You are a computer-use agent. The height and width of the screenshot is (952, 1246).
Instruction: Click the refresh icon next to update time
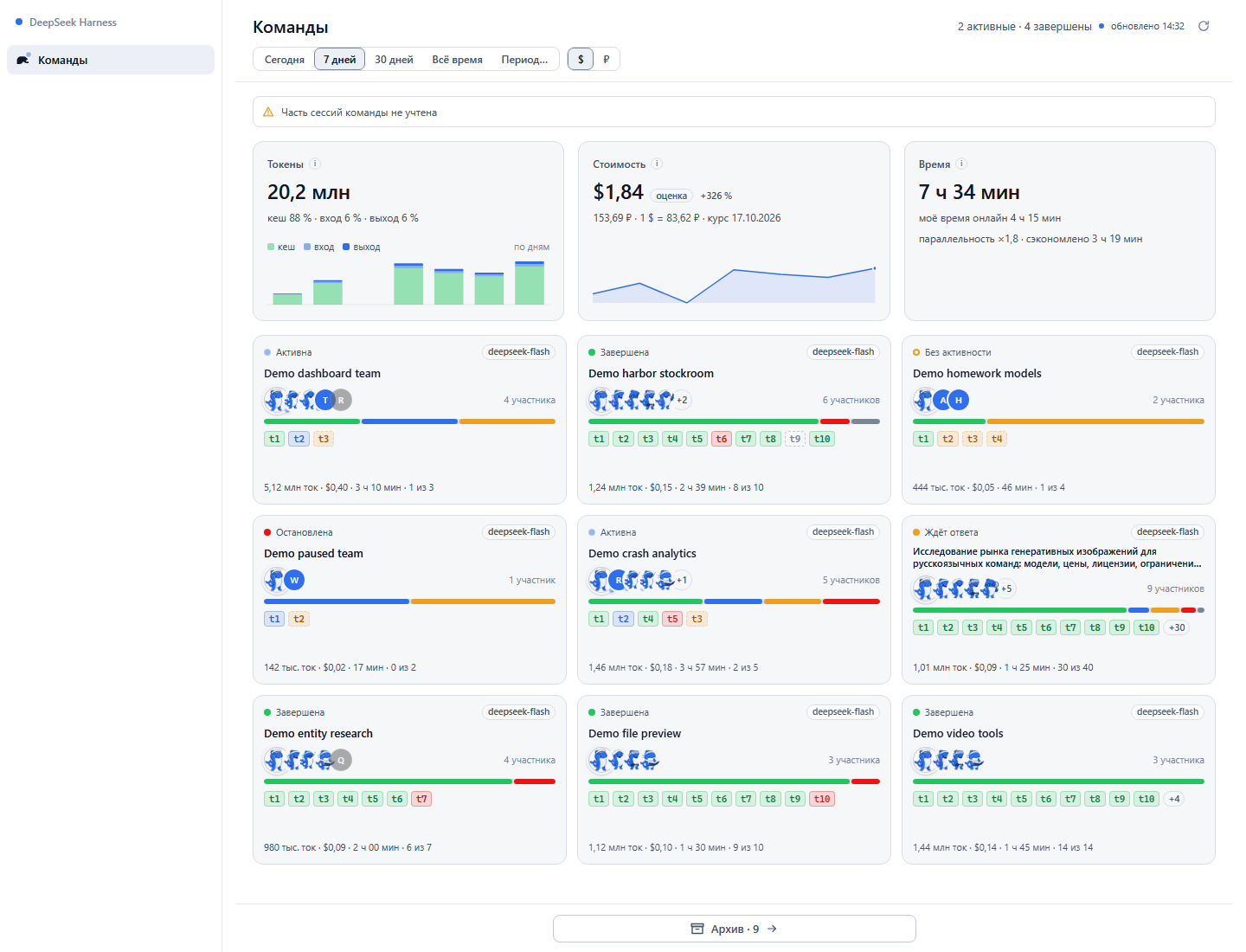point(1203,26)
